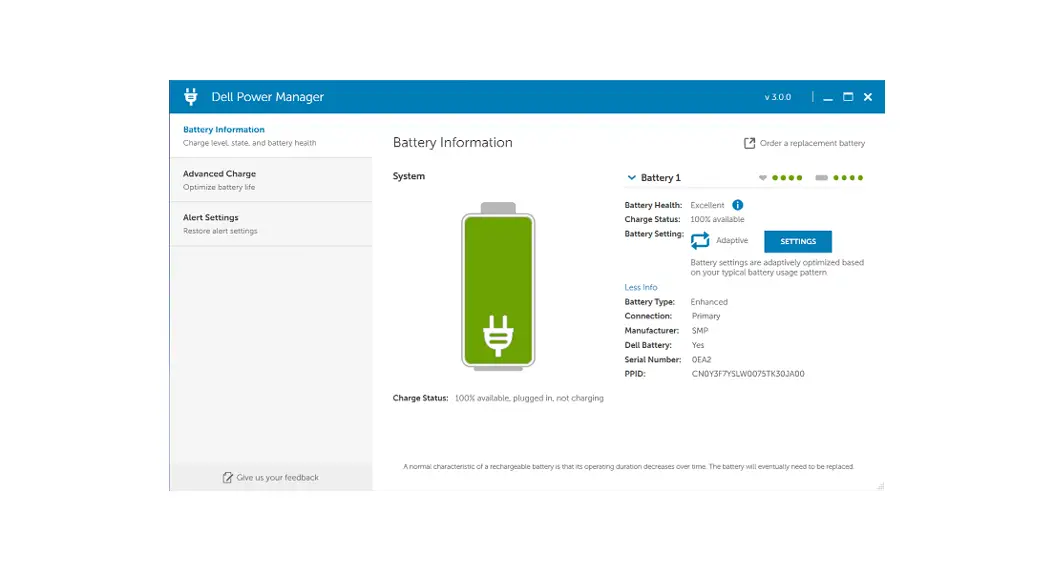Image resolution: width=1050 pixels, height=571 pixels.
Task: Click the Adaptive battery setting cycle icon
Action: pos(700,240)
